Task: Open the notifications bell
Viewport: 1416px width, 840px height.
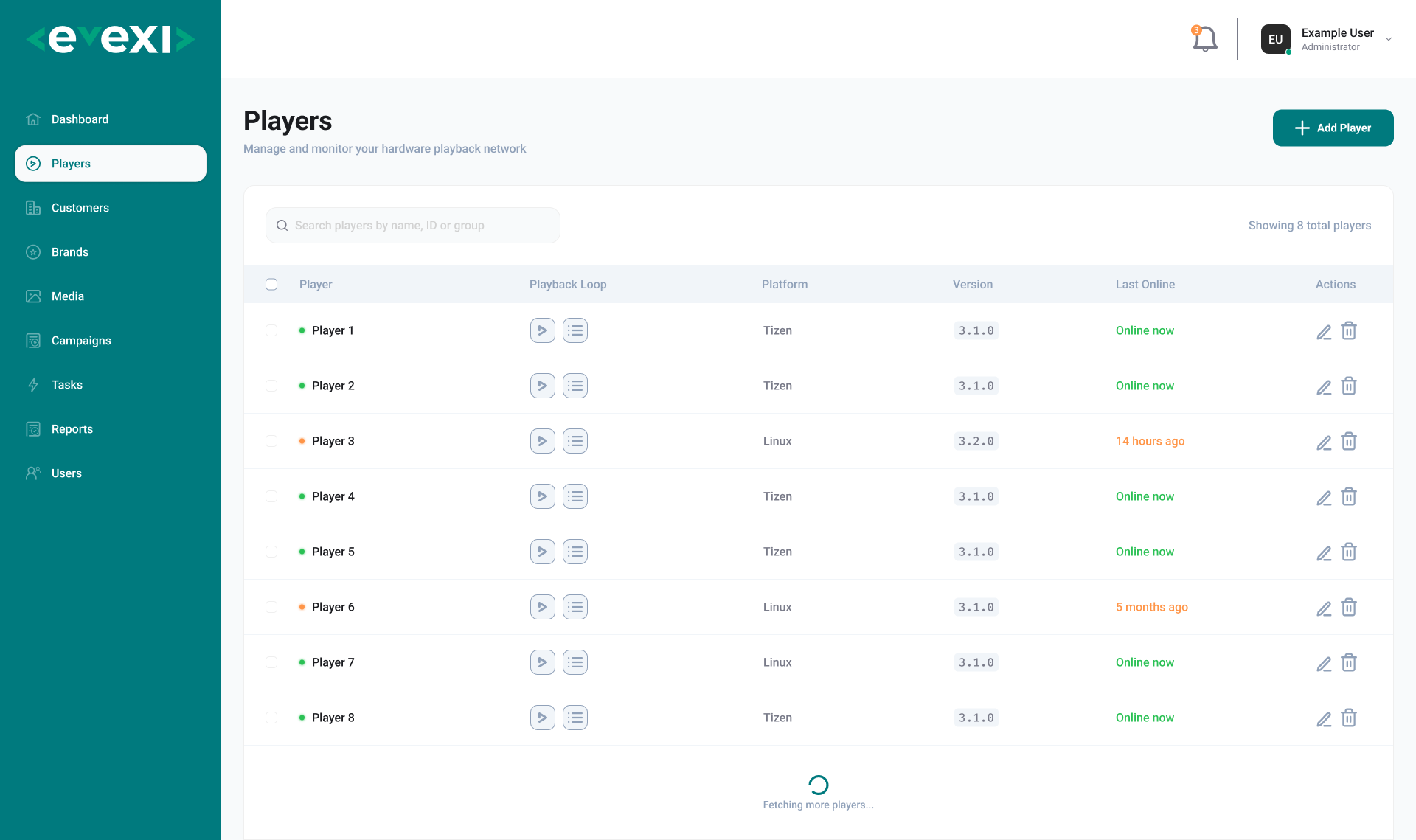Action: pos(1204,39)
